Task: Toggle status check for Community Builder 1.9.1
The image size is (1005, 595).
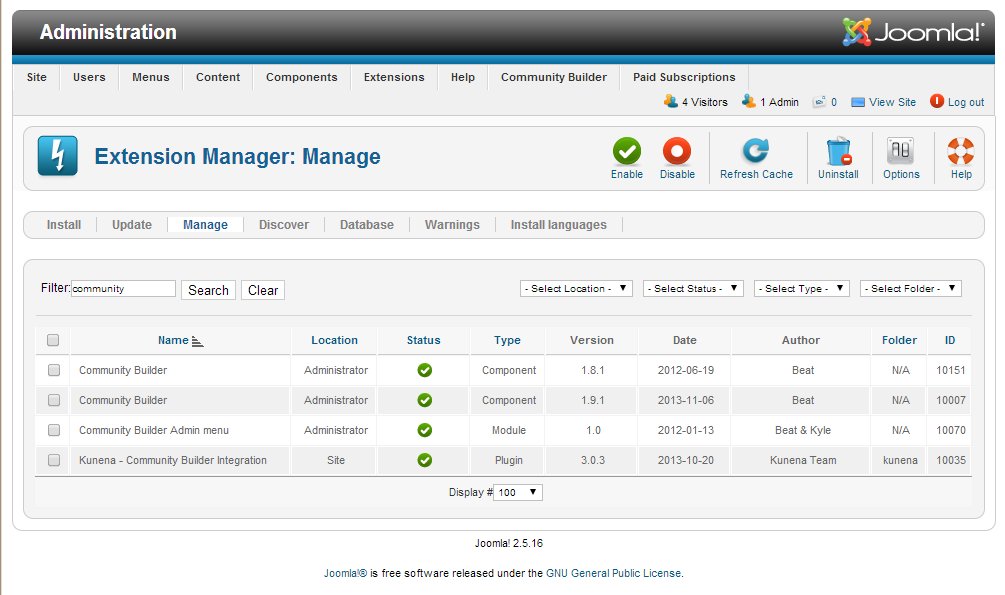Action: 424,400
